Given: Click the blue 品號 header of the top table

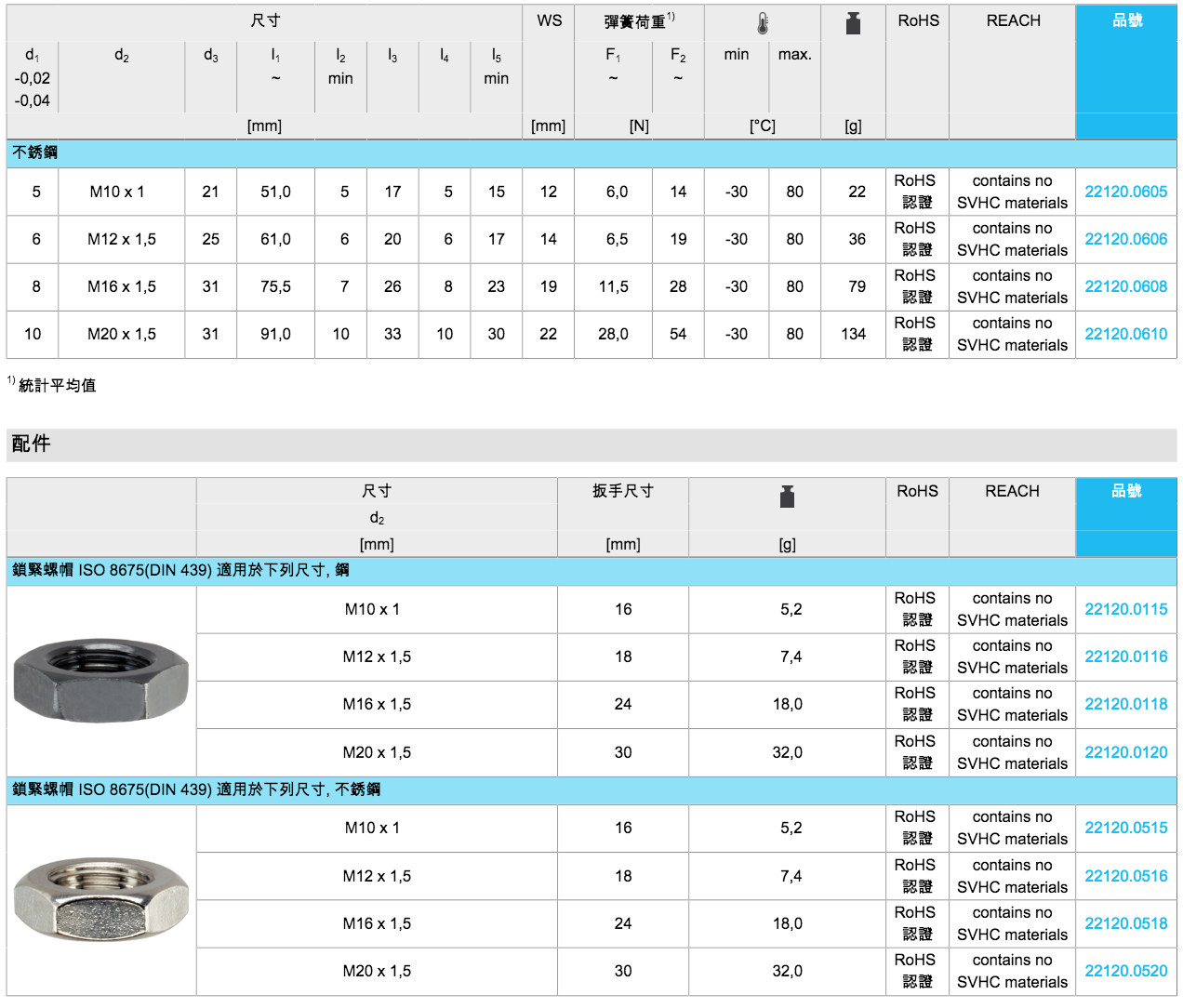Looking at the screenshot, I should pos(1126,20).
